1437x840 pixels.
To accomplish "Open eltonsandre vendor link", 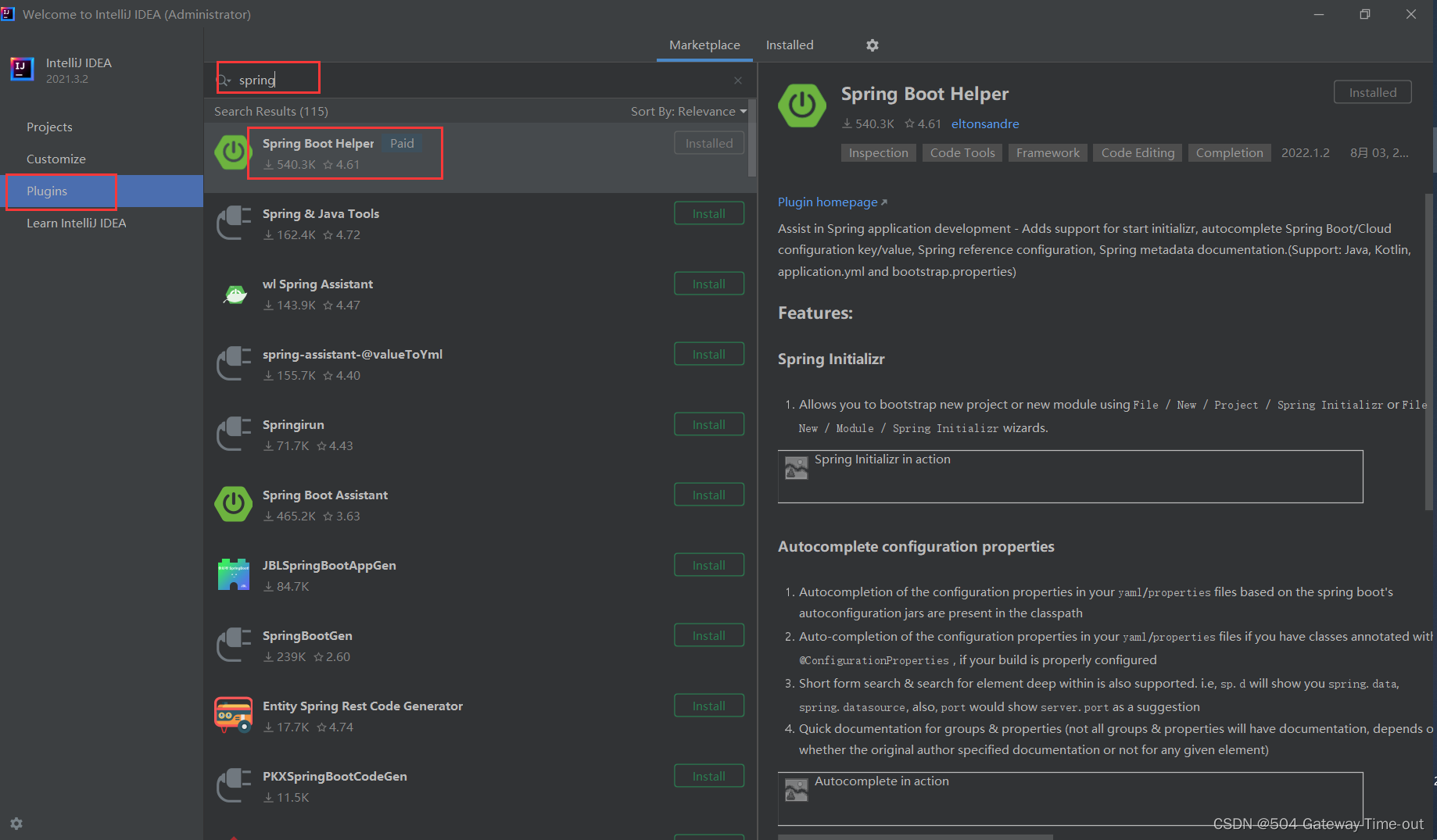I will coord(985,123).
